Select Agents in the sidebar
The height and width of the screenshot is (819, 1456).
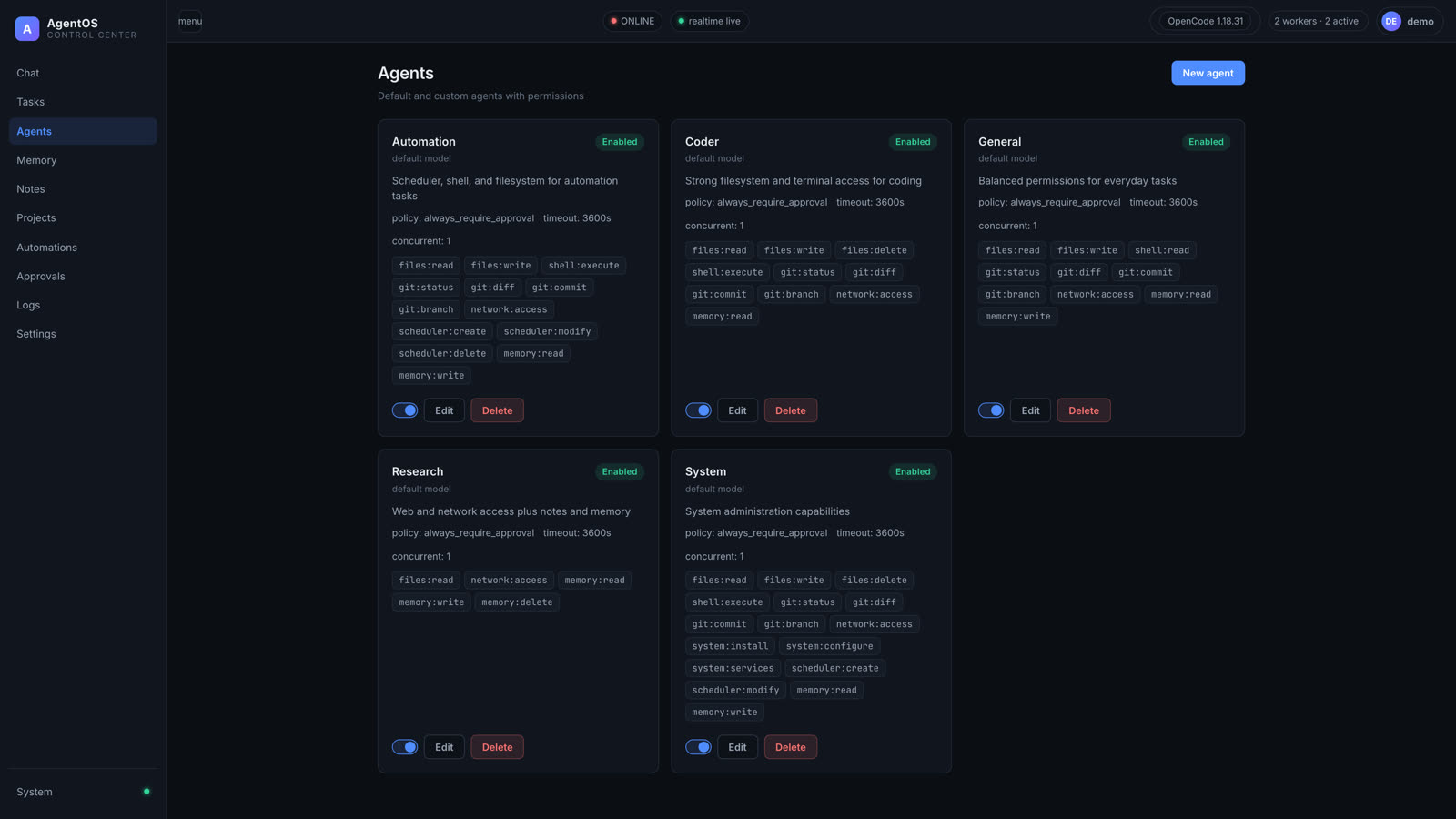pos(83,131)
